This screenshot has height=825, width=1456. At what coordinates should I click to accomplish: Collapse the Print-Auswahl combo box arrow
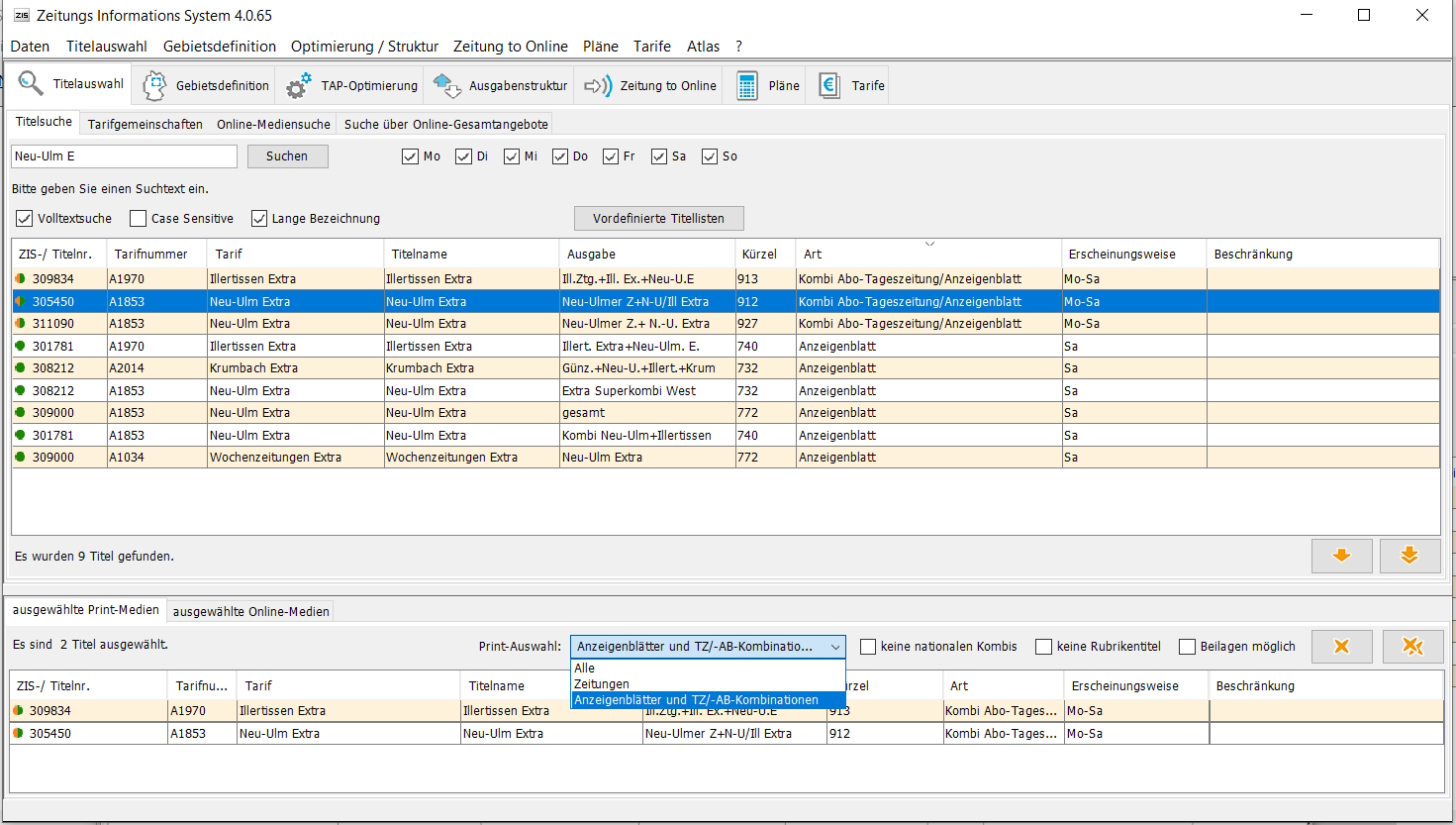[x=835, y=647]
